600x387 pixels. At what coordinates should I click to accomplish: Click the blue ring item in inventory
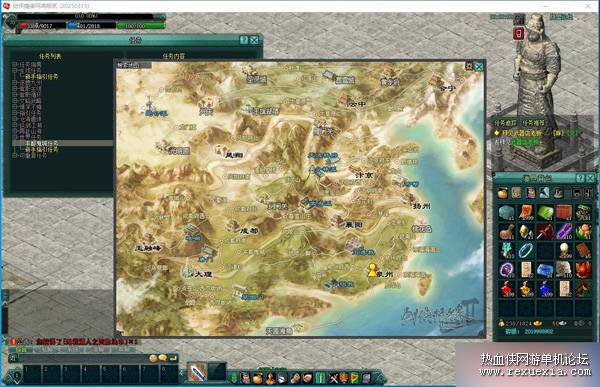526,251
